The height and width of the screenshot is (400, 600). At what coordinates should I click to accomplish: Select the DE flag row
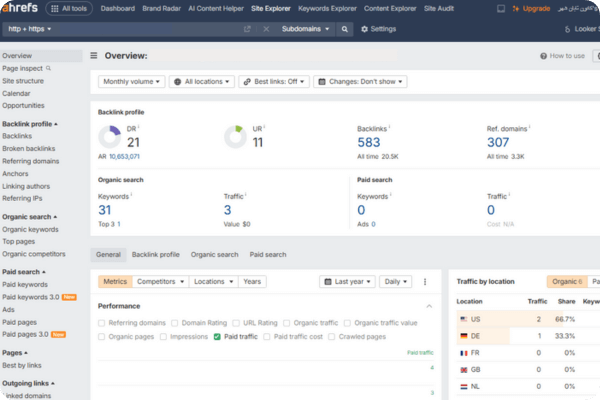528,336
